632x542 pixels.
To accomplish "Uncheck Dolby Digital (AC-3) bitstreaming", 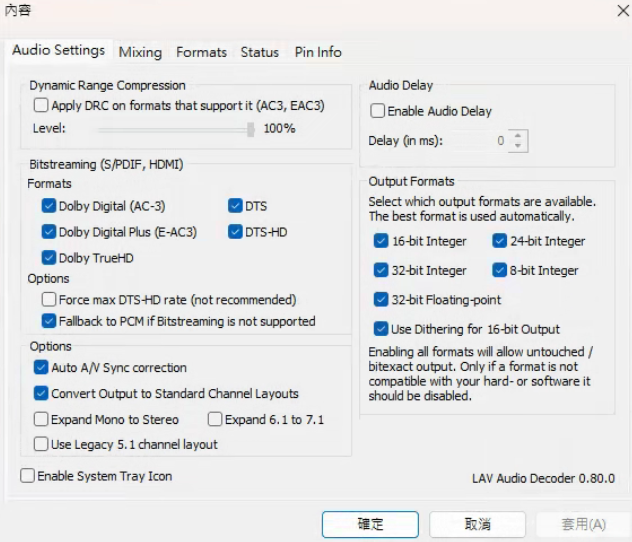I will [x=49, y=206].
